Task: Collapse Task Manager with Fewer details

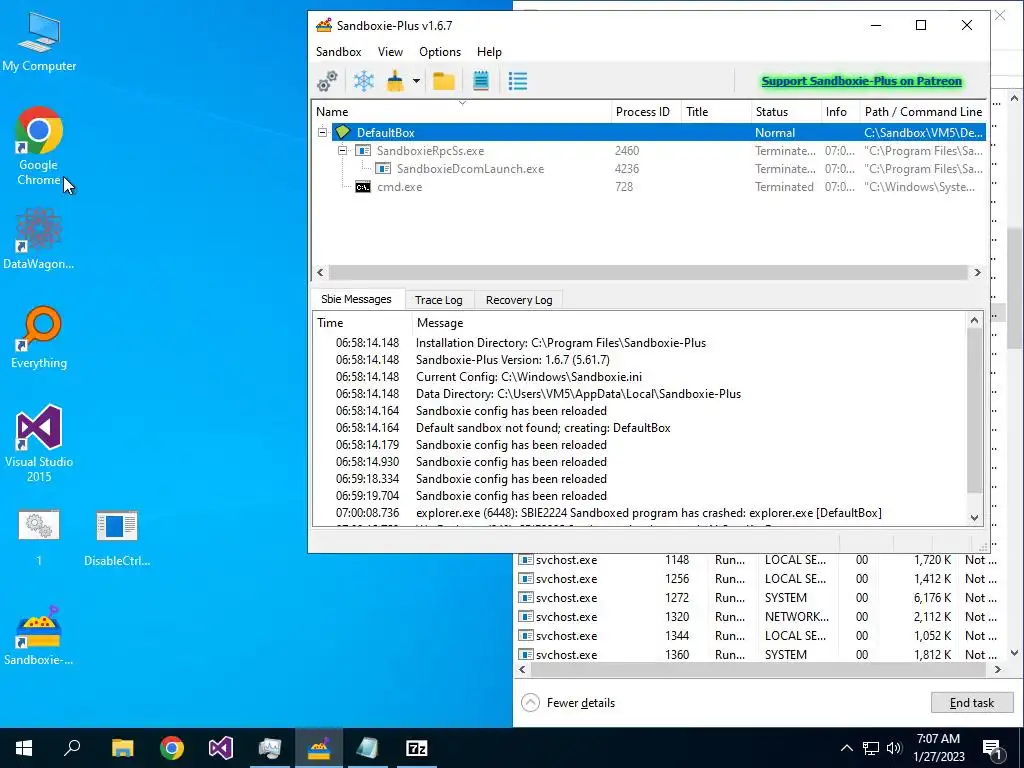Action: point(568,703)
